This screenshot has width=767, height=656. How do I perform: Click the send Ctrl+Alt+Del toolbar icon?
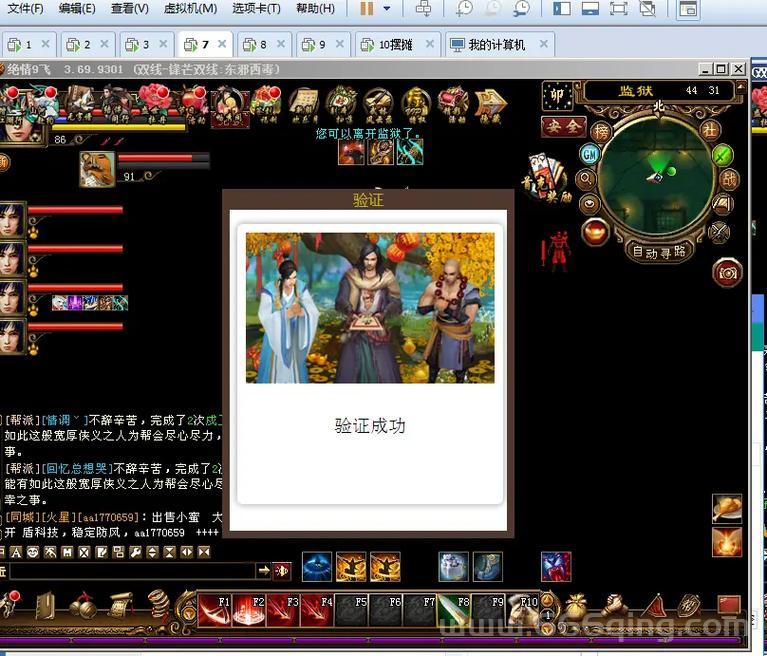423,8
